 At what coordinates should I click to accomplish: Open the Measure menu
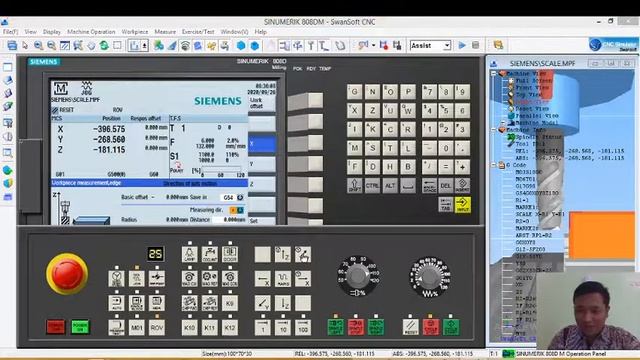(x=165, y=31)
